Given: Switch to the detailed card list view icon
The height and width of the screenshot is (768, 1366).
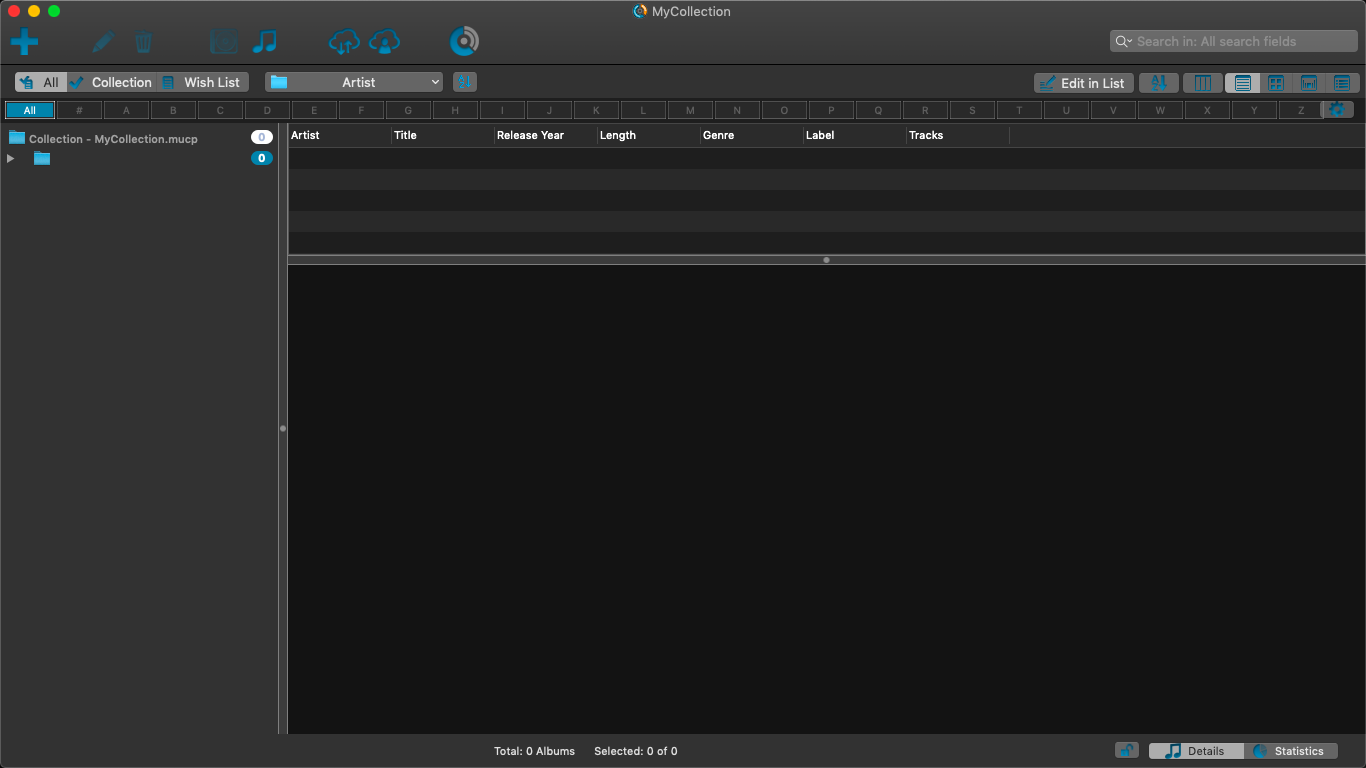Looking at the screenshot, I should [x=1342, y=83].
